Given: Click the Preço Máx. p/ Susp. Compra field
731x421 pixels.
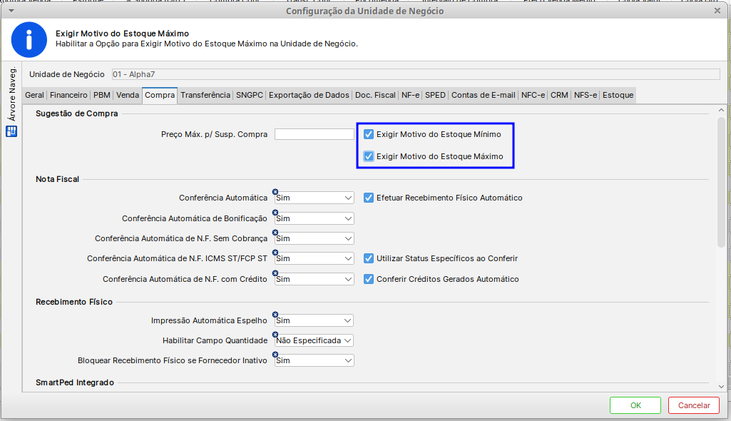Looking at the screenshot, I should click(314, 134).
